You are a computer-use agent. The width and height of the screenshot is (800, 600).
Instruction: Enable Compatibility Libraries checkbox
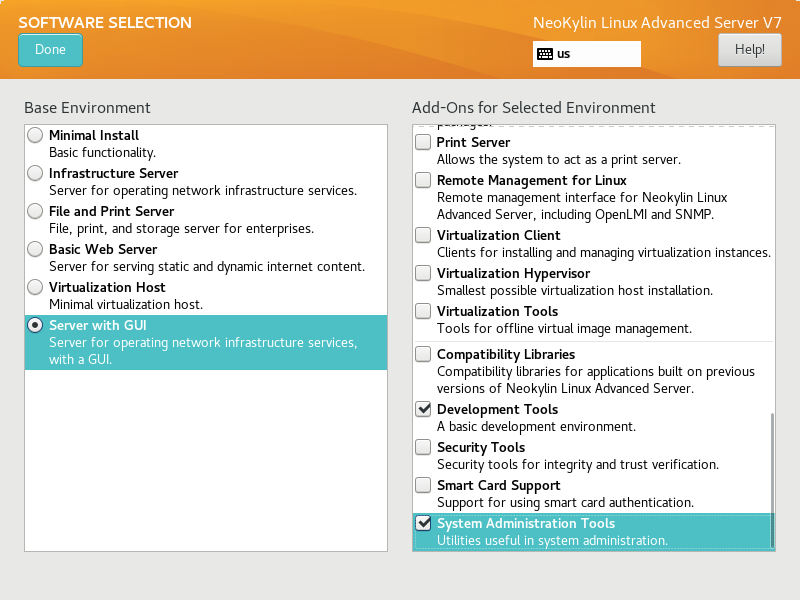click(x=423, y=354)
